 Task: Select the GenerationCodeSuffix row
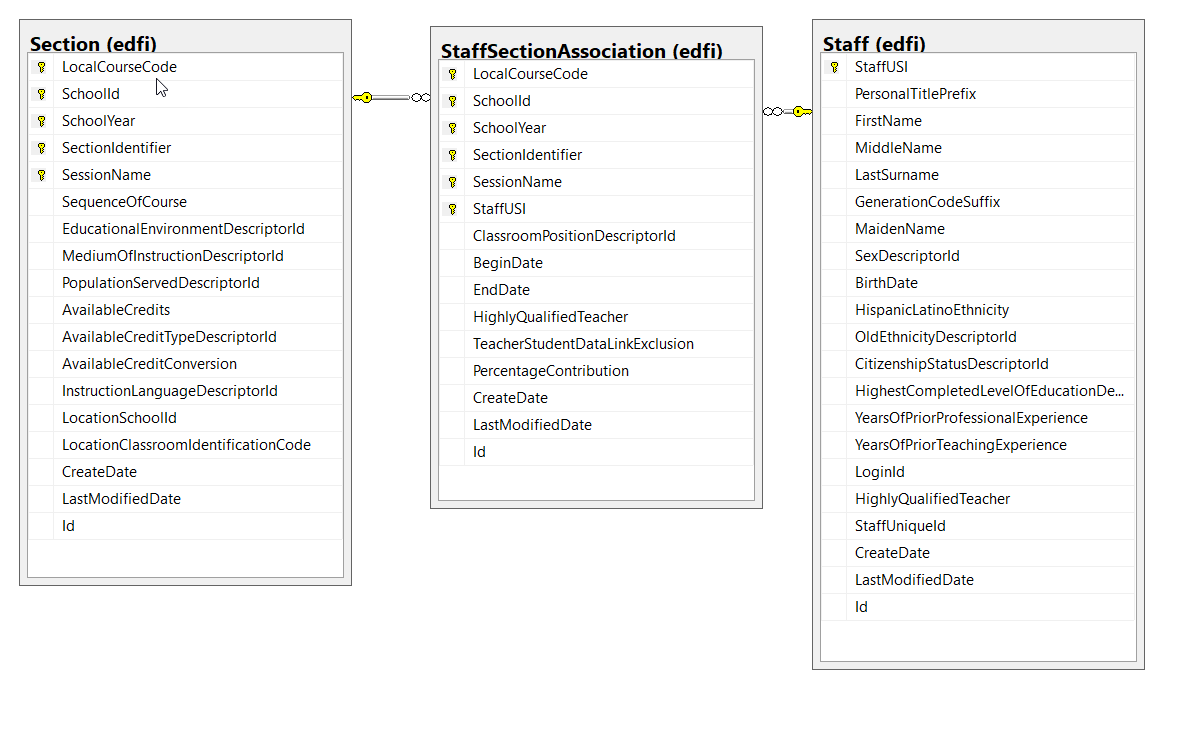click(x=978, y=202)
